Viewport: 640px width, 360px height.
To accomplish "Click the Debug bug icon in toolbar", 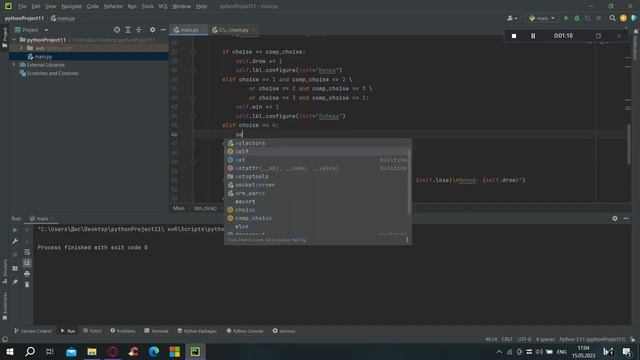I will point(577,18).
